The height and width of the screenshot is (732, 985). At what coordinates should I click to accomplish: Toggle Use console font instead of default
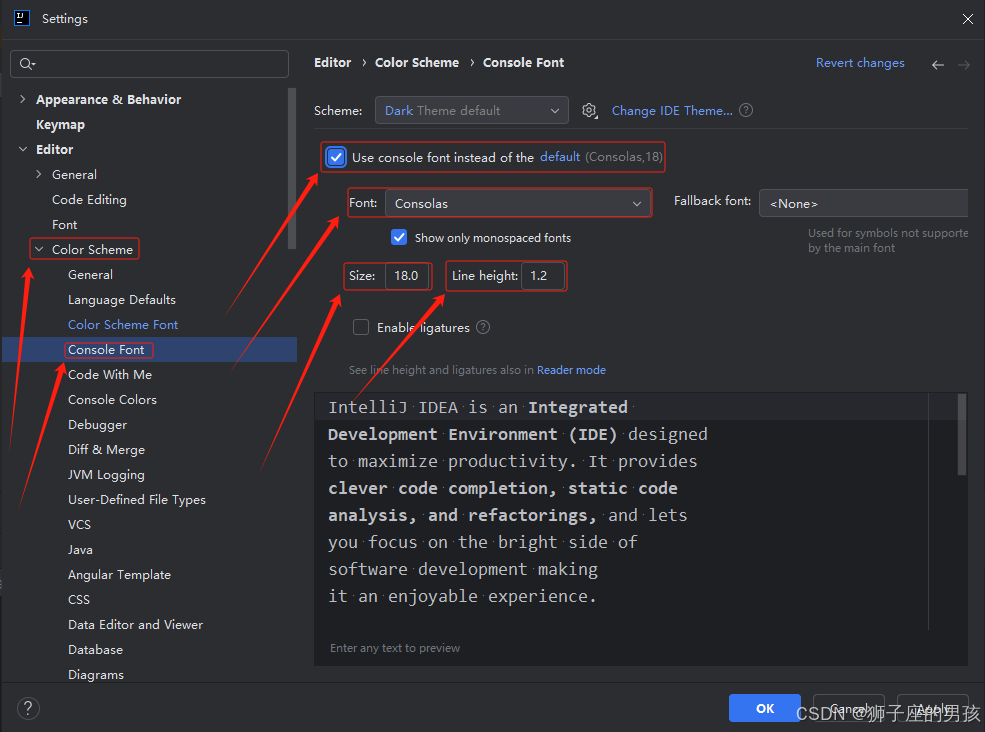pos(336,157)
